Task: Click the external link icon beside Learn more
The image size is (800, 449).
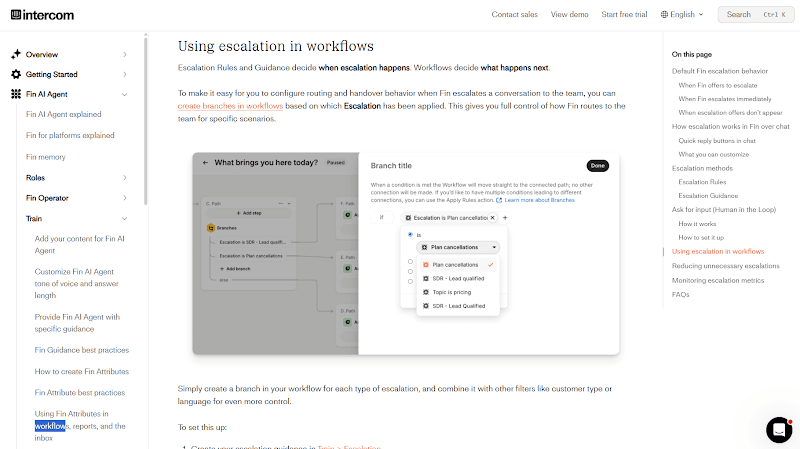Action: coord(499,200)
